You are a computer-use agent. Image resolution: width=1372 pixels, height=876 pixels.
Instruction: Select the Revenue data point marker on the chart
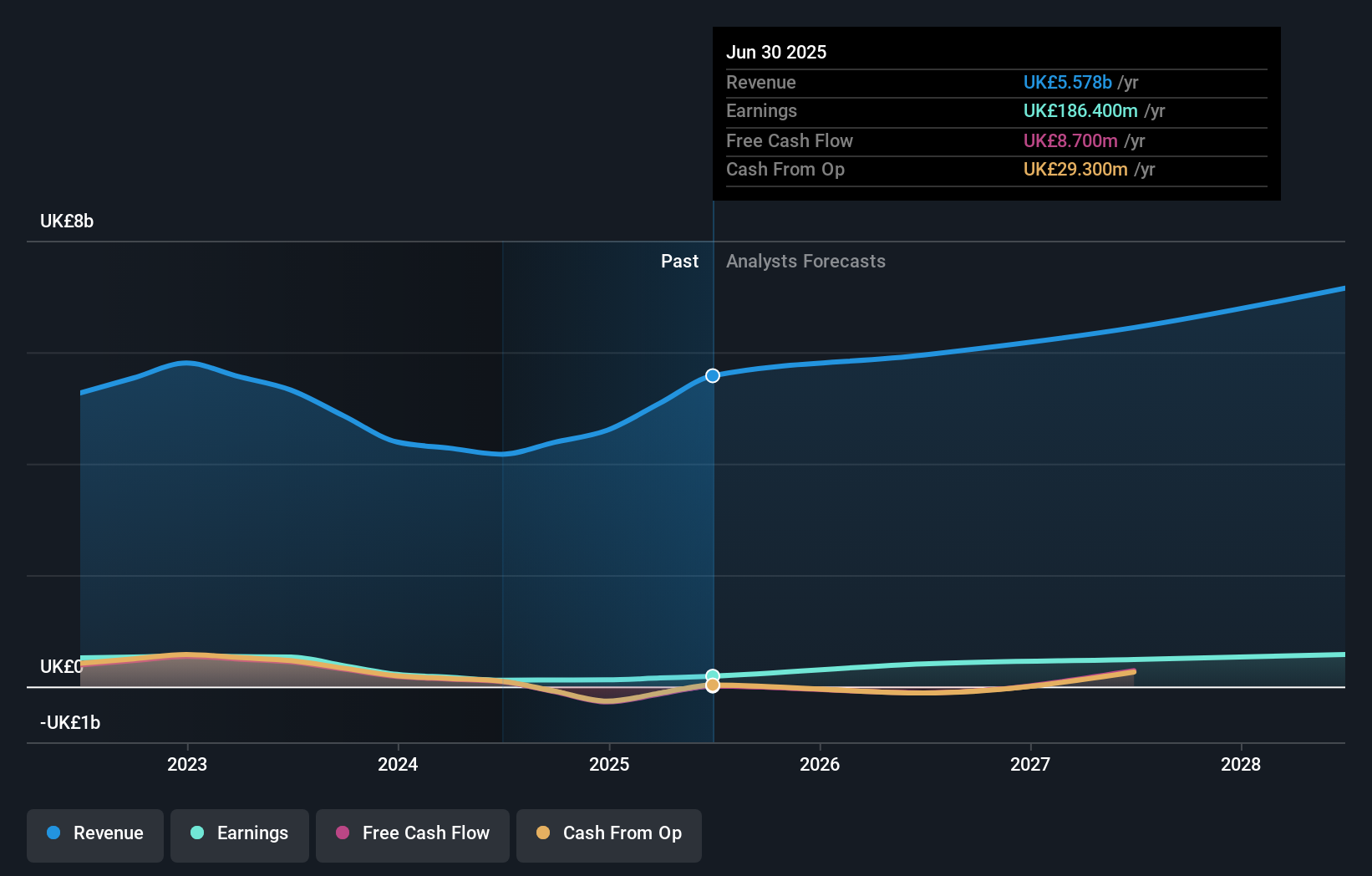712,376
